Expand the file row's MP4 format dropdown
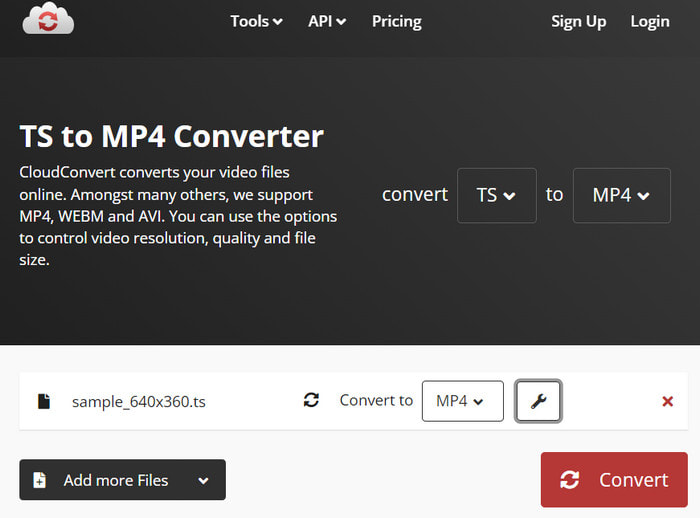The width and height of the screenshot is (700, 518). [x=462, y=401]
